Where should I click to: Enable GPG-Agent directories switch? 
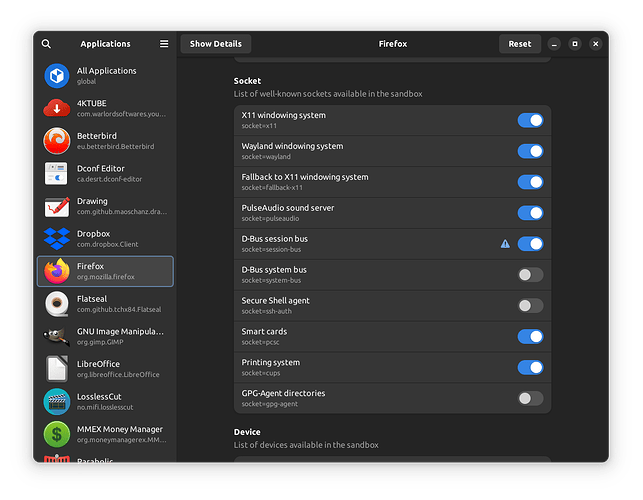(x=530, y=398)
